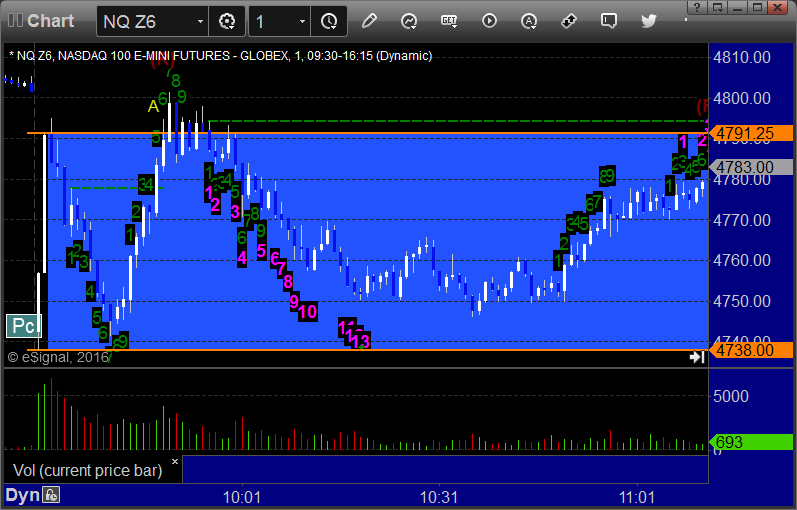Expand the NQ Z6 symbol dropdown
Viewport: 797px width, 510px height.
200,21
